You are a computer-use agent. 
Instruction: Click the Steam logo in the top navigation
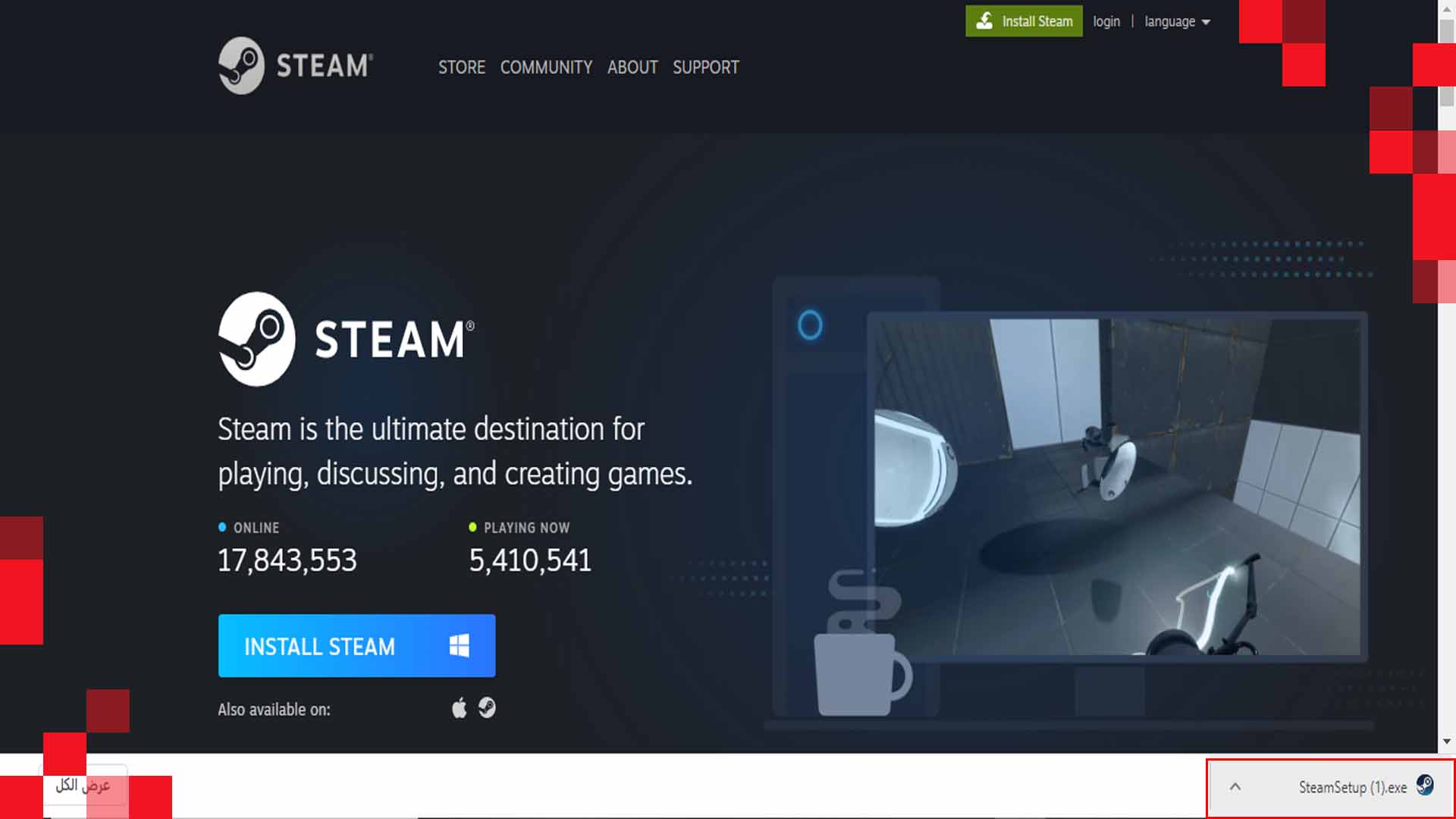(x=294, y=67)
